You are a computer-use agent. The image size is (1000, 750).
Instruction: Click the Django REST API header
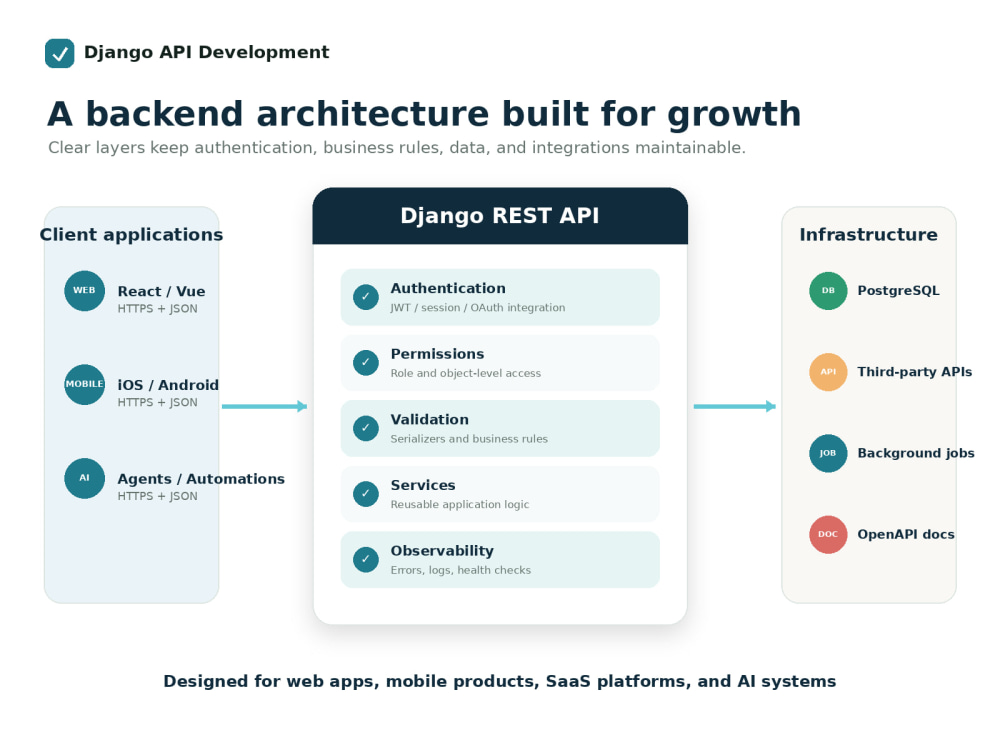click(500, 216)
